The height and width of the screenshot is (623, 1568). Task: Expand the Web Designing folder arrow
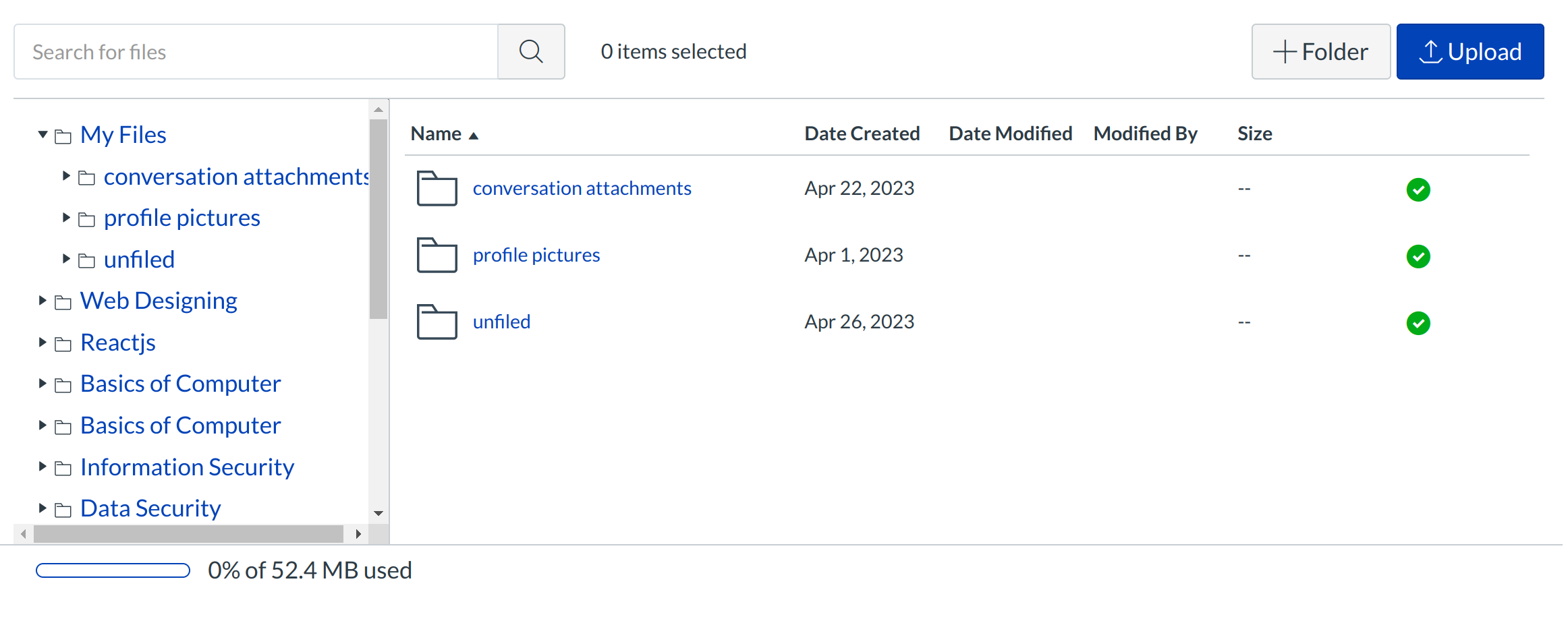pos(43,301)
